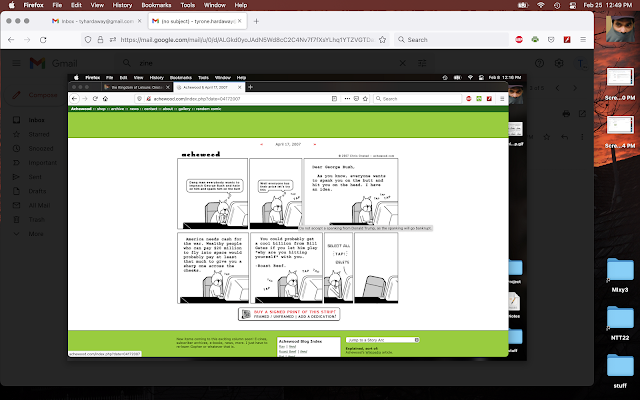
Task: Open the Bookmarks menu in the topmost menu bar
Action: 156,5
